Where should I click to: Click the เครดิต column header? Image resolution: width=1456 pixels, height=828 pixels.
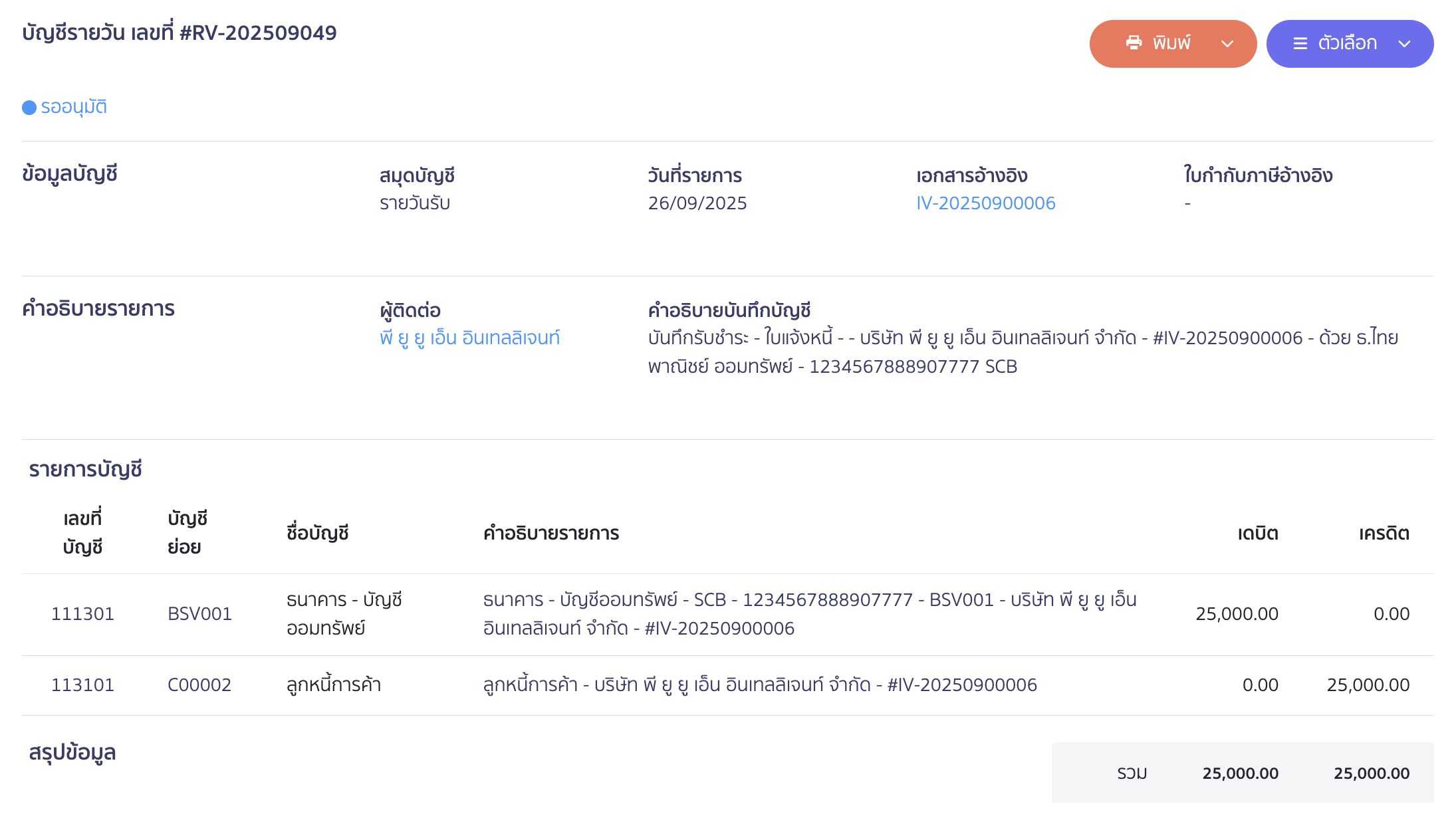pyautogui.click(x=1385, y=533)
